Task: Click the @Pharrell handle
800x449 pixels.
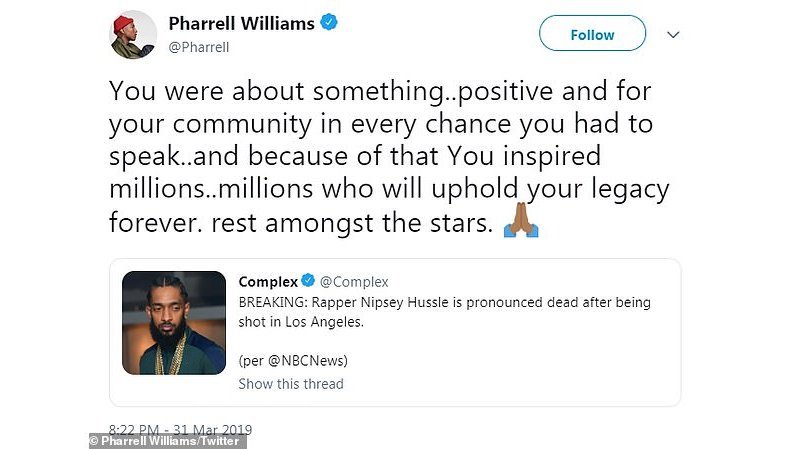Action: tap(198, 45)
